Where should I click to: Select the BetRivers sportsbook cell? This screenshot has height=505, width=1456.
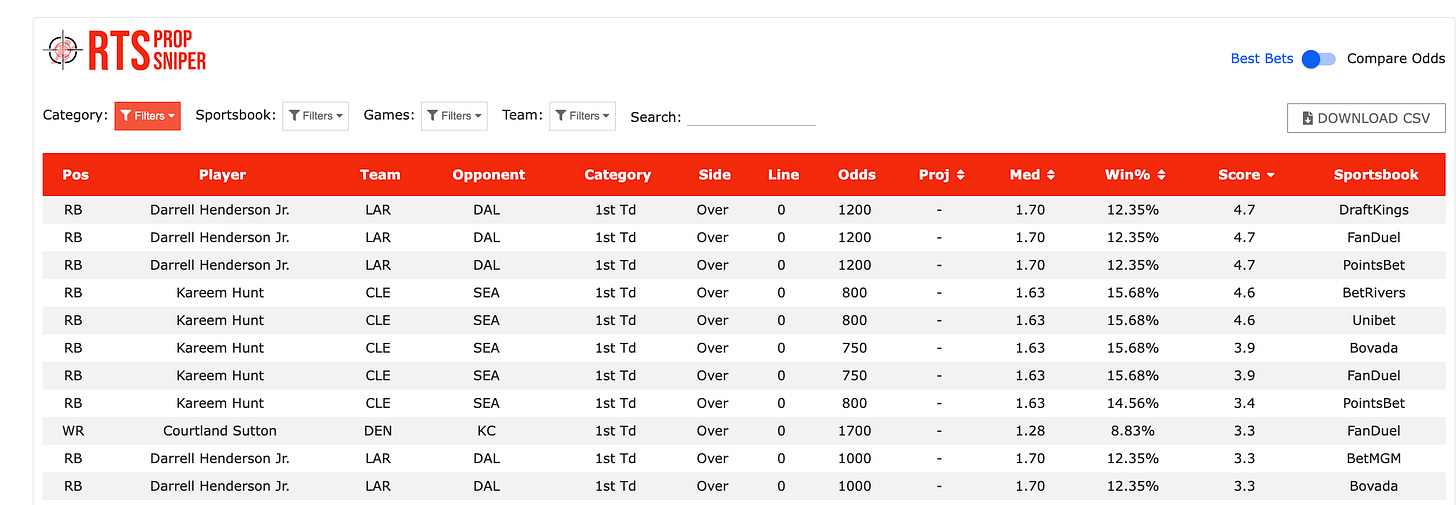[x=1374, y=293]
